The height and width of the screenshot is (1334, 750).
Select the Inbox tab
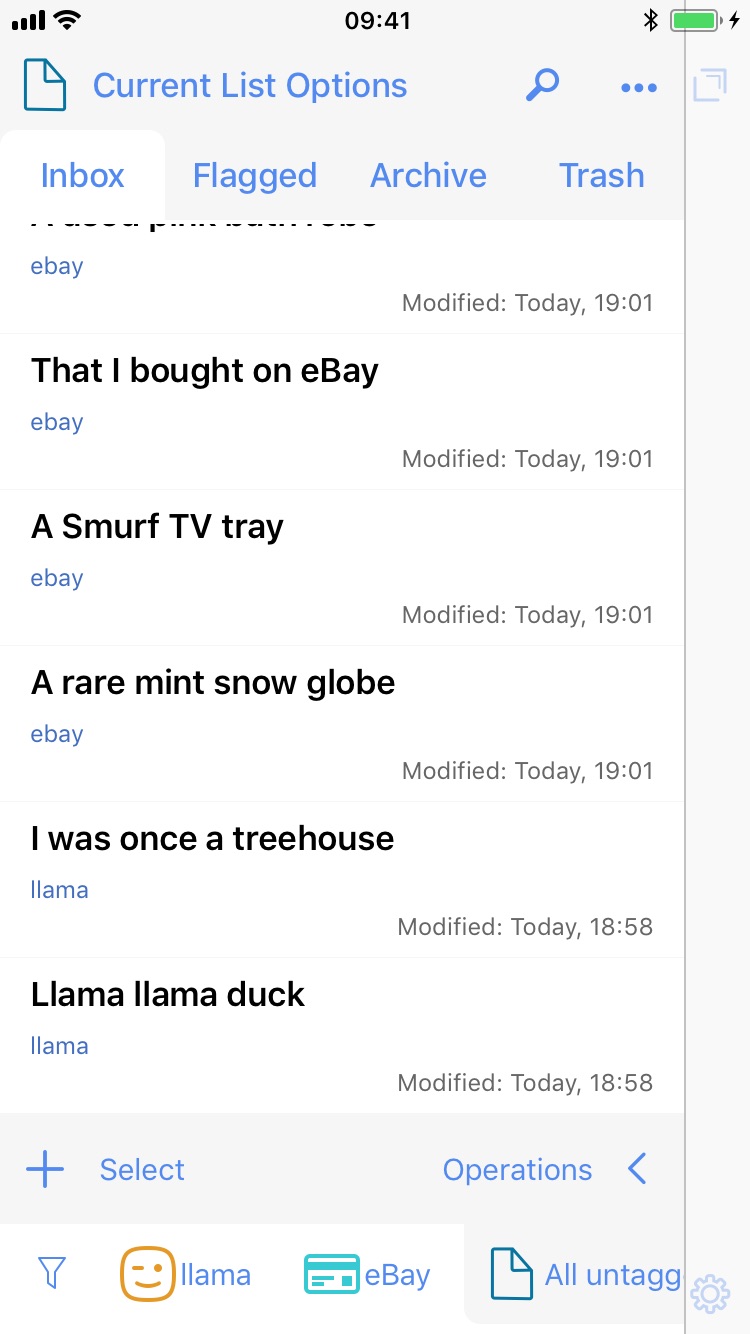tap(82, 176)
